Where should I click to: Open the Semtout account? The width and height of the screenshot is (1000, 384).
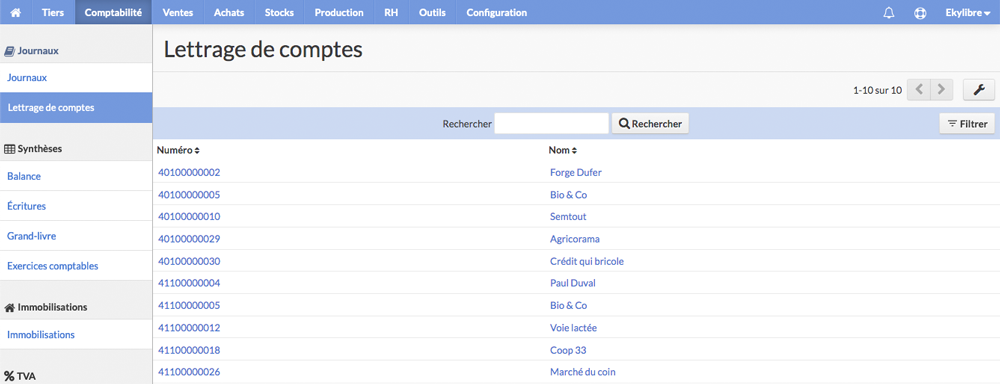(568, 216)
